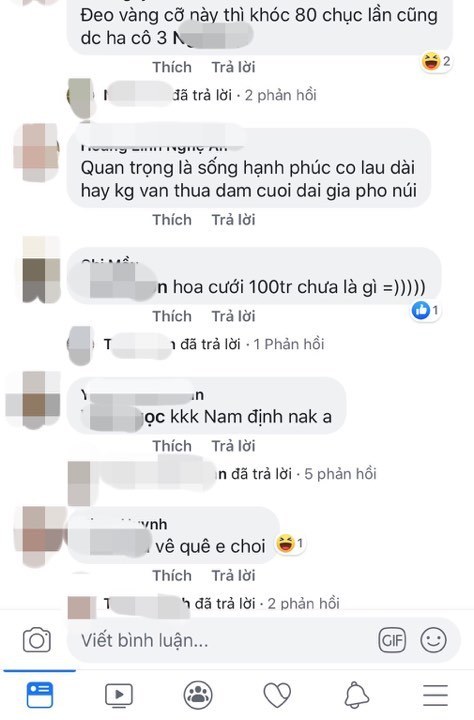
Task: Open the Notifications bell tab
Action: click(356, 695)
